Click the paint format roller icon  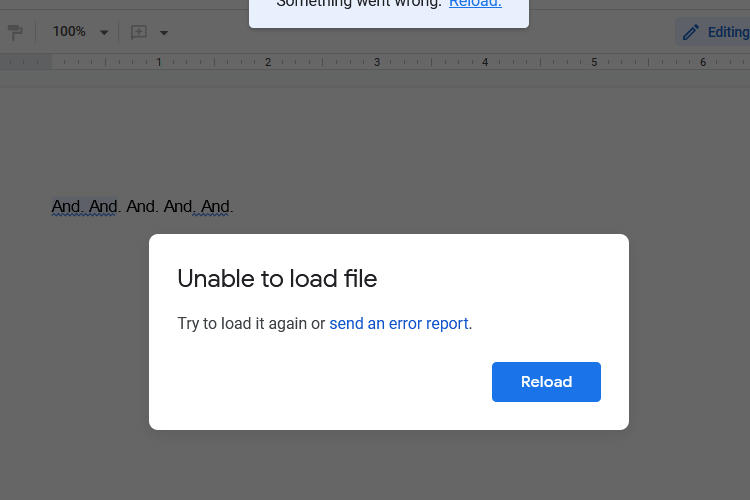coord(15,32)
